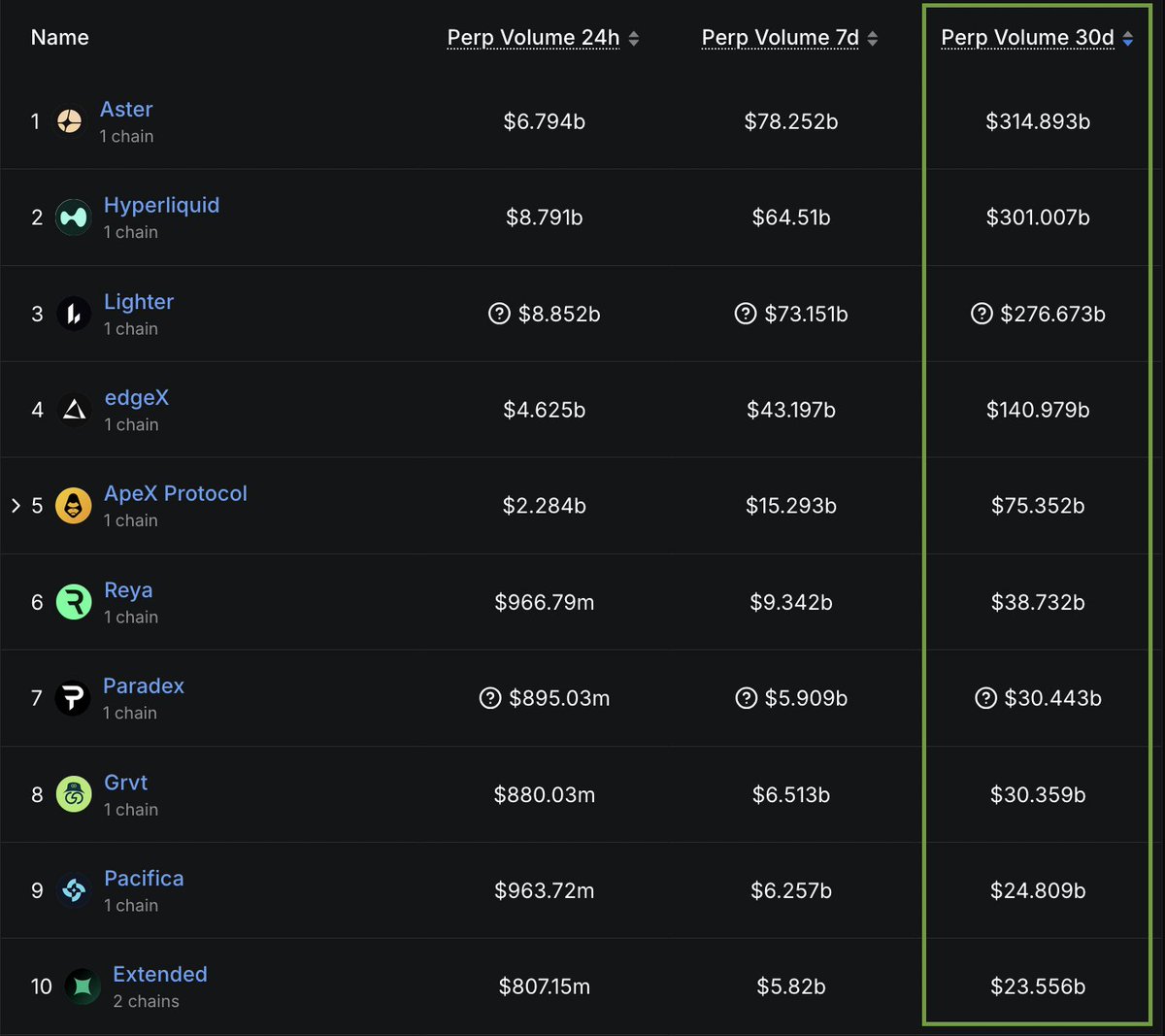Viewport: 1165px width, 1036px height.
Task: Click the Perp Volume 24h column header
Action: pos(533,38)
